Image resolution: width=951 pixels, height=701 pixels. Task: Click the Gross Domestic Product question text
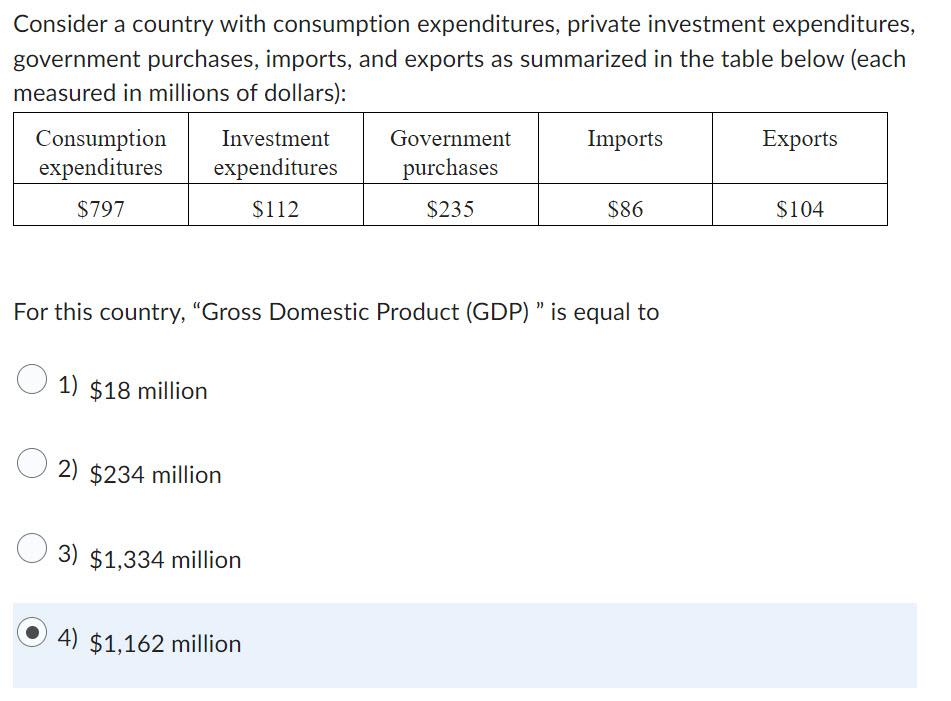click(x=335, y=311)
